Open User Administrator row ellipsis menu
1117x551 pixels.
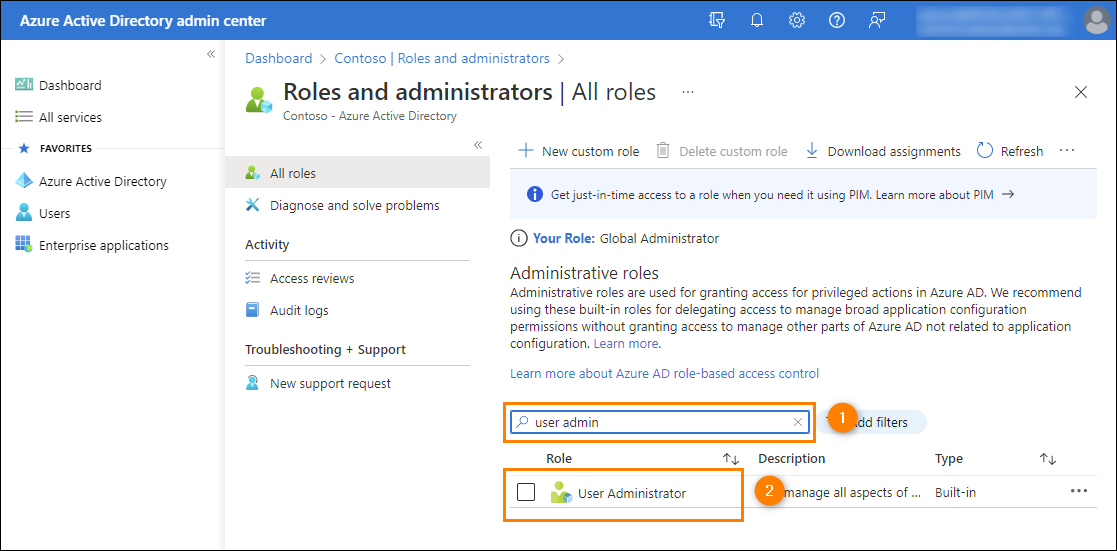click(1079, 491)
